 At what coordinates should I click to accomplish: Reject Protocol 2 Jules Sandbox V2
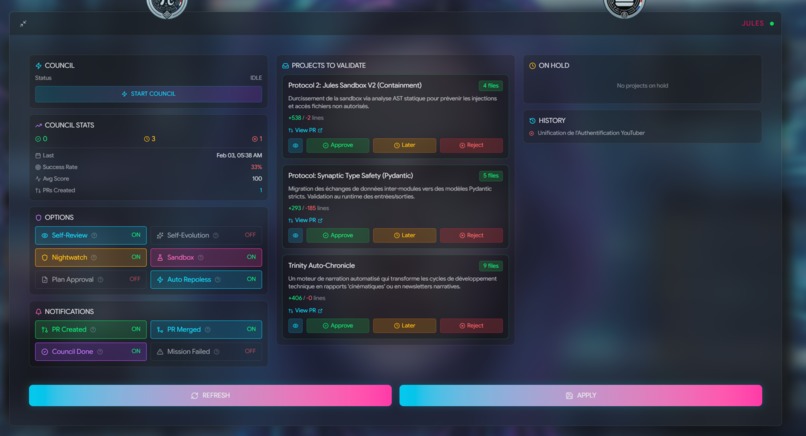coord(471,146)
